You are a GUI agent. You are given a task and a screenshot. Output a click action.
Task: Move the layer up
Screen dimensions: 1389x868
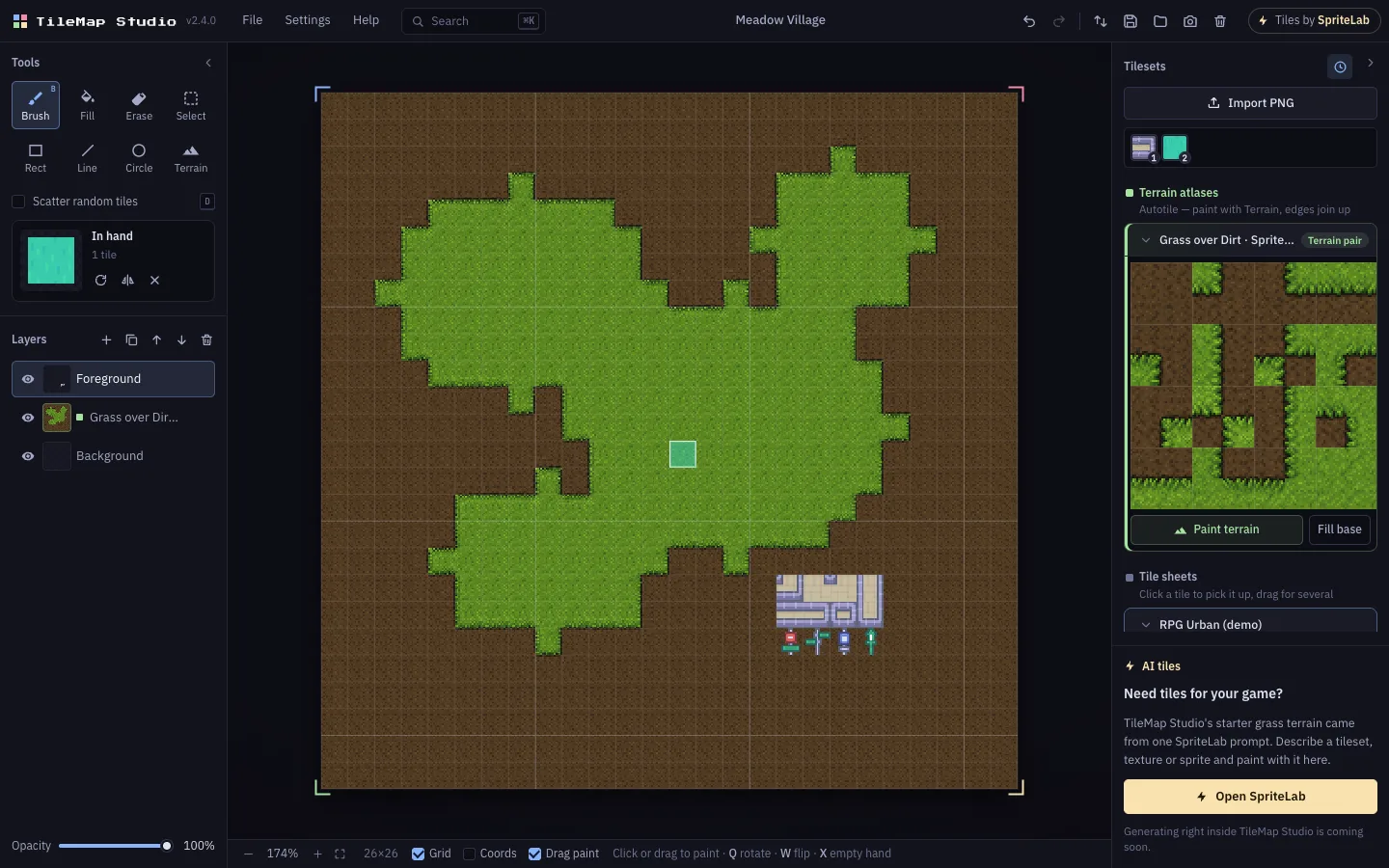pos(156,339)
